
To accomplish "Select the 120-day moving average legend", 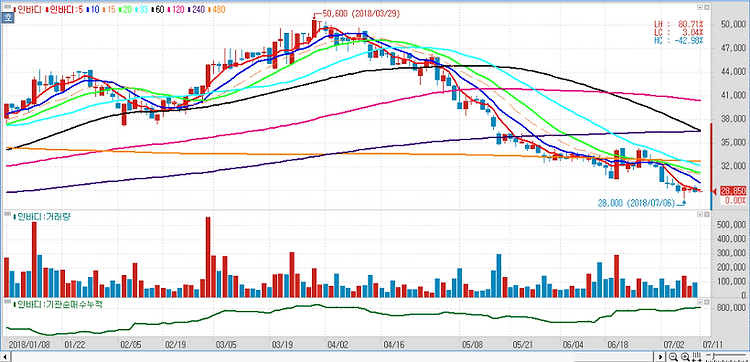I will click(176, 9).
